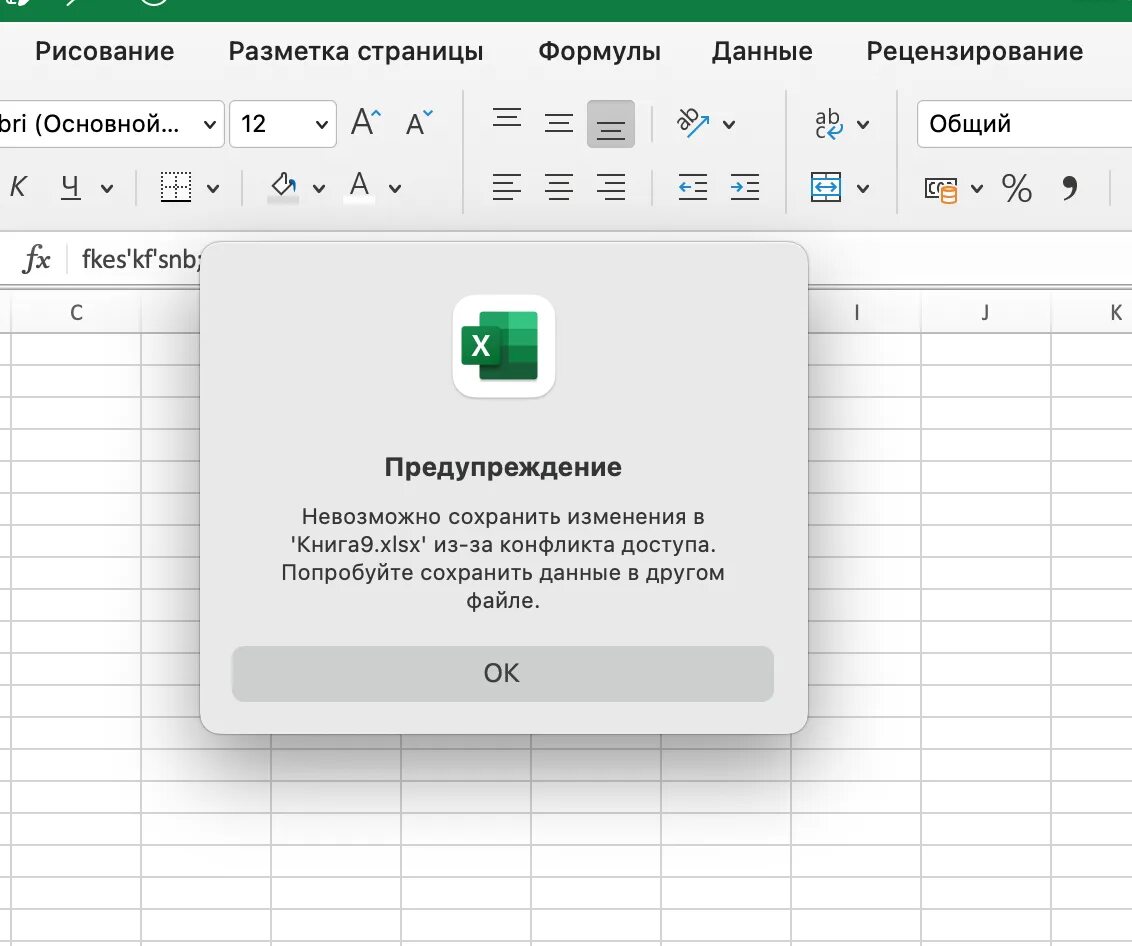Switch to the Данные tab
The width and height of the screenshot is (1132, 946).
pos(762,51)
